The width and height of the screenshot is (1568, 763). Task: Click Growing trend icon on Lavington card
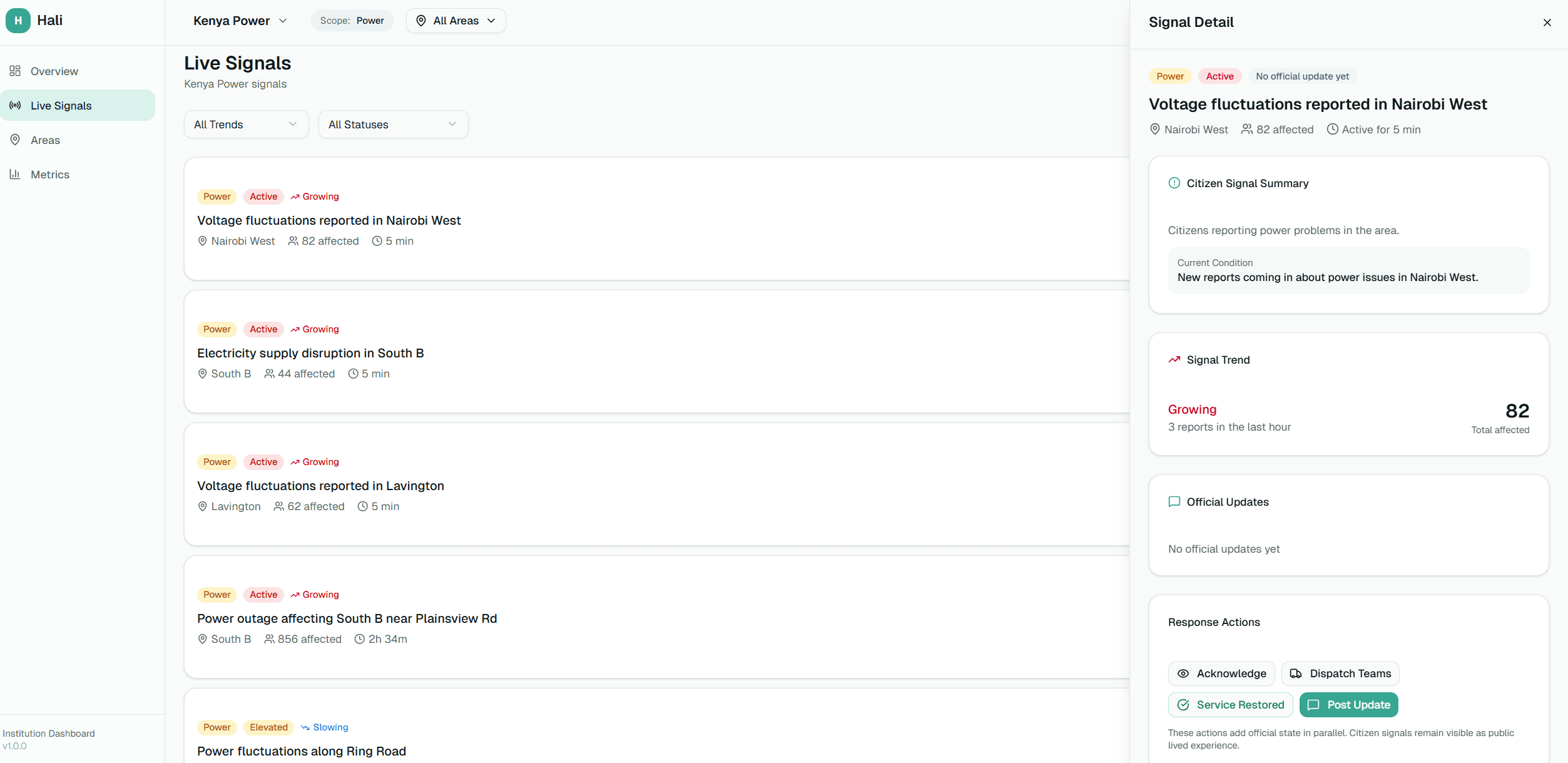click(295, 462)
